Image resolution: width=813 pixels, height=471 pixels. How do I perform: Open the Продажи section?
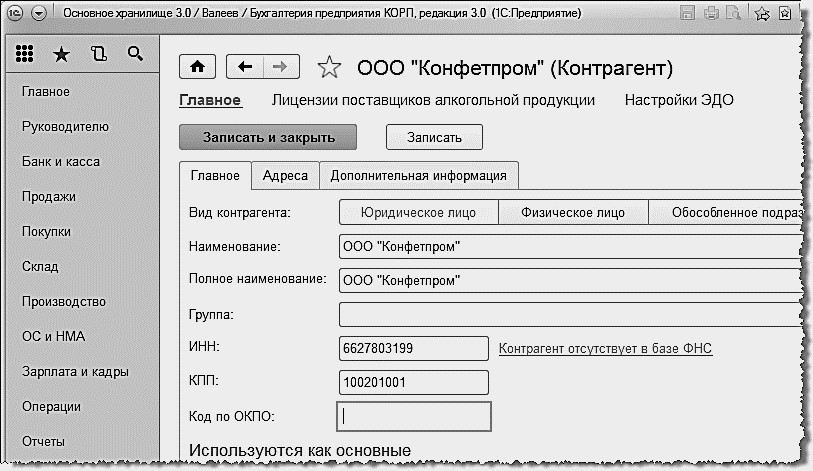pyautogui.click(x=49, y=197)
